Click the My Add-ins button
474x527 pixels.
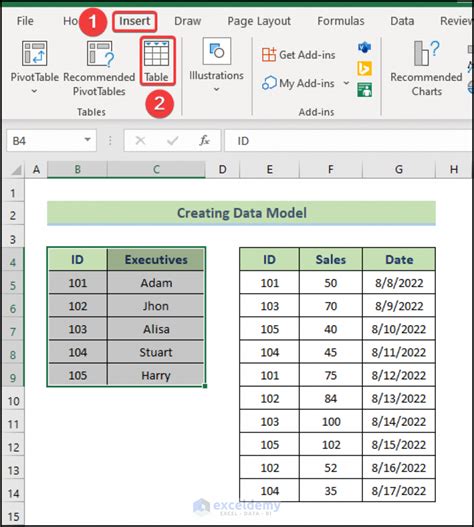tap(299, 83)
